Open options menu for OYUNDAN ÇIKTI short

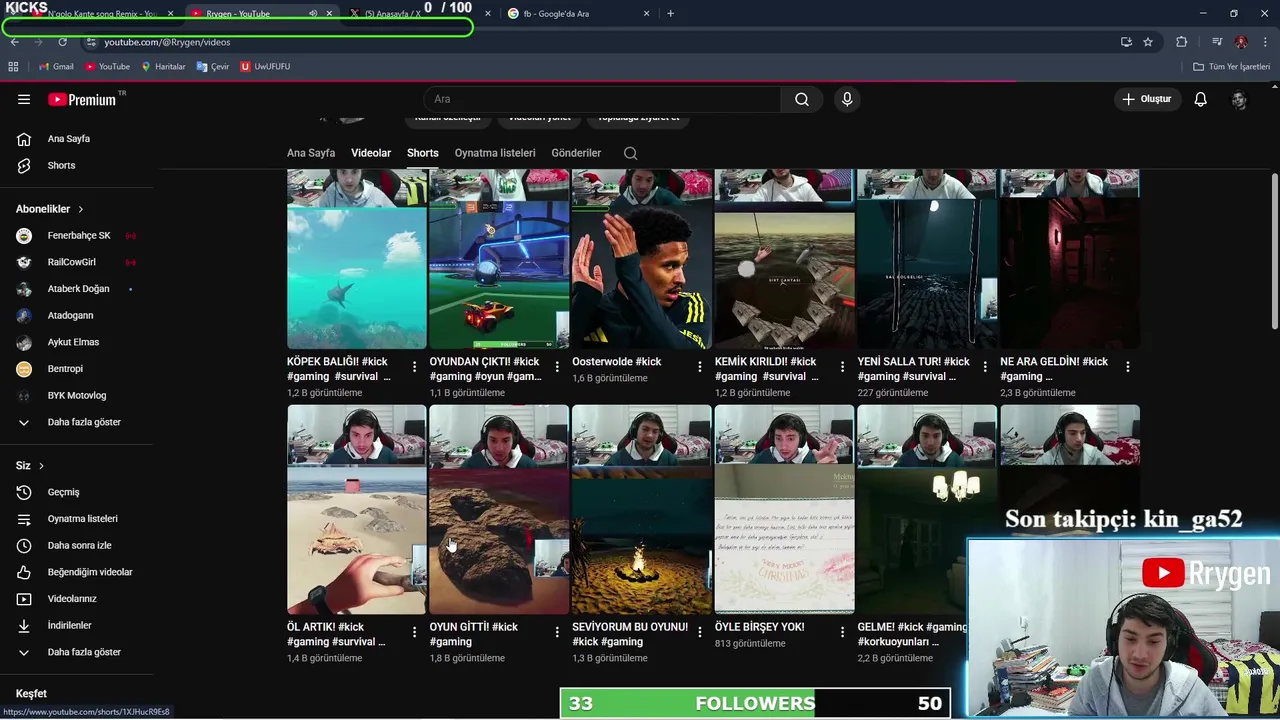pos(557,367)
